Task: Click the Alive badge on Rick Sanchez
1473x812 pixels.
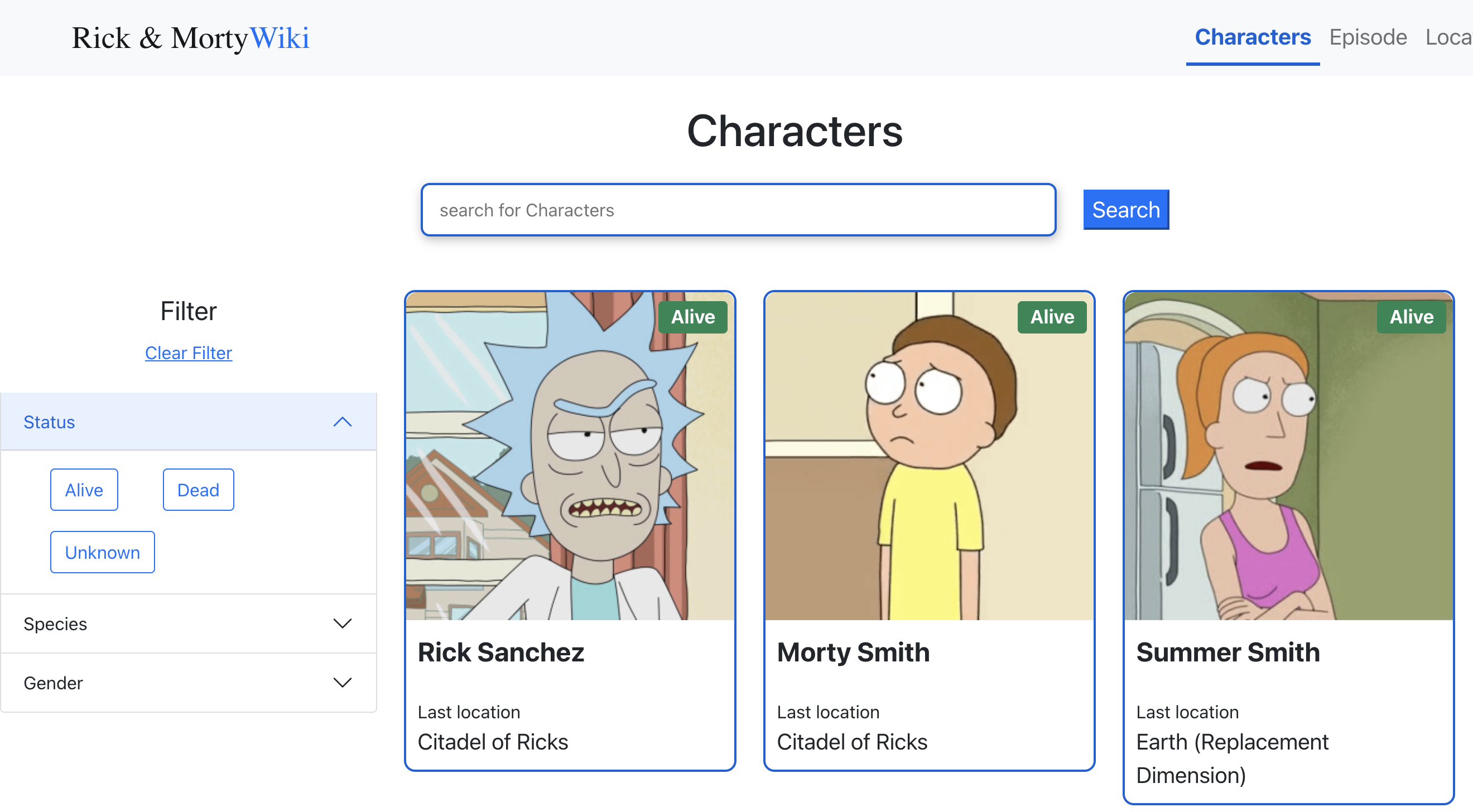Action: coord(692,317)
